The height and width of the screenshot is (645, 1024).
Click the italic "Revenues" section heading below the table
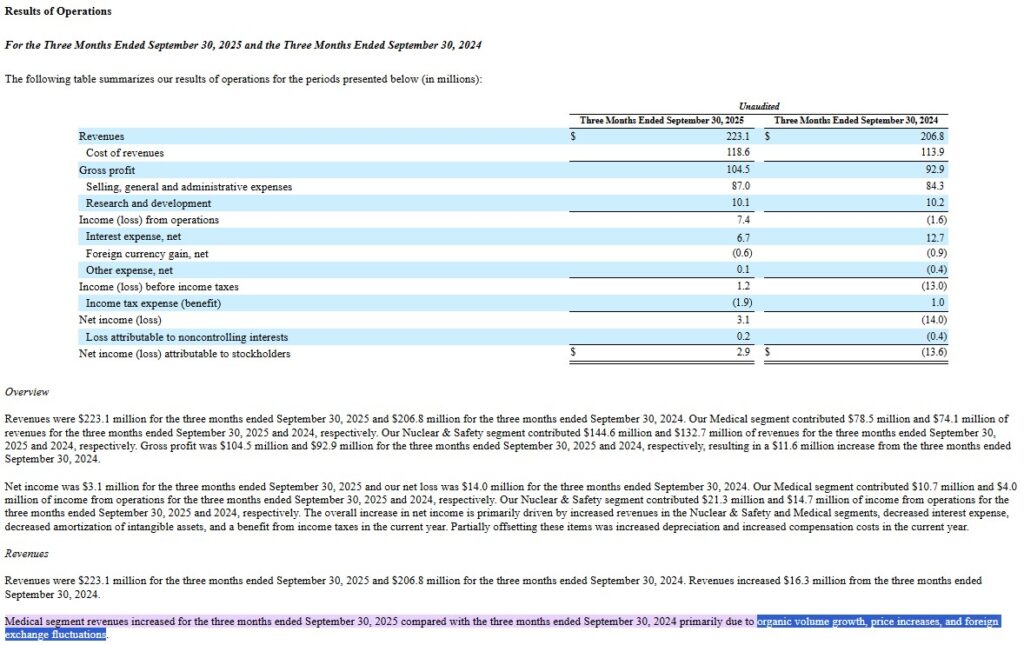[x=27, y=552]
